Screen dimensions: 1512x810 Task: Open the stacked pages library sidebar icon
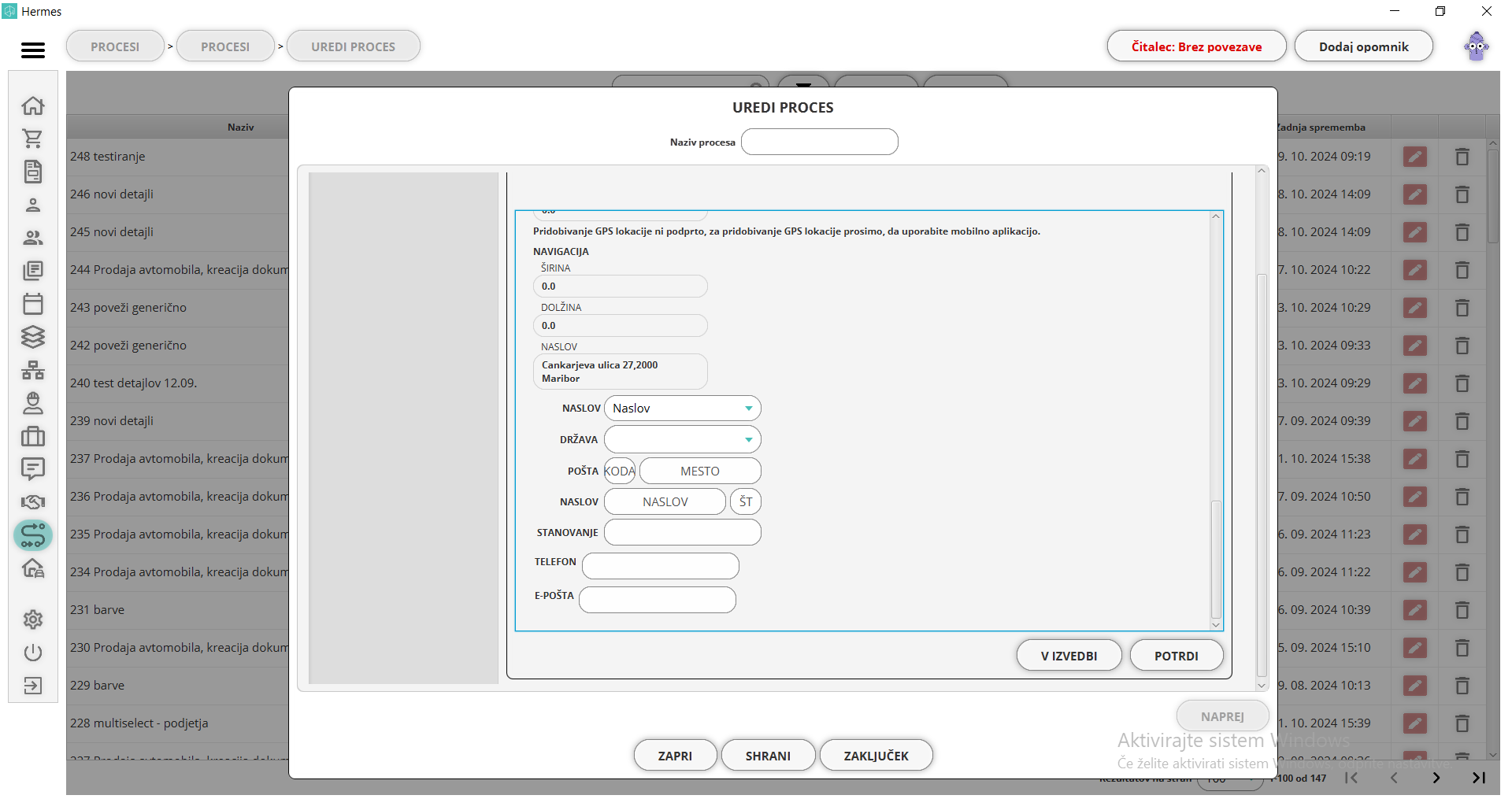(33, 271)
